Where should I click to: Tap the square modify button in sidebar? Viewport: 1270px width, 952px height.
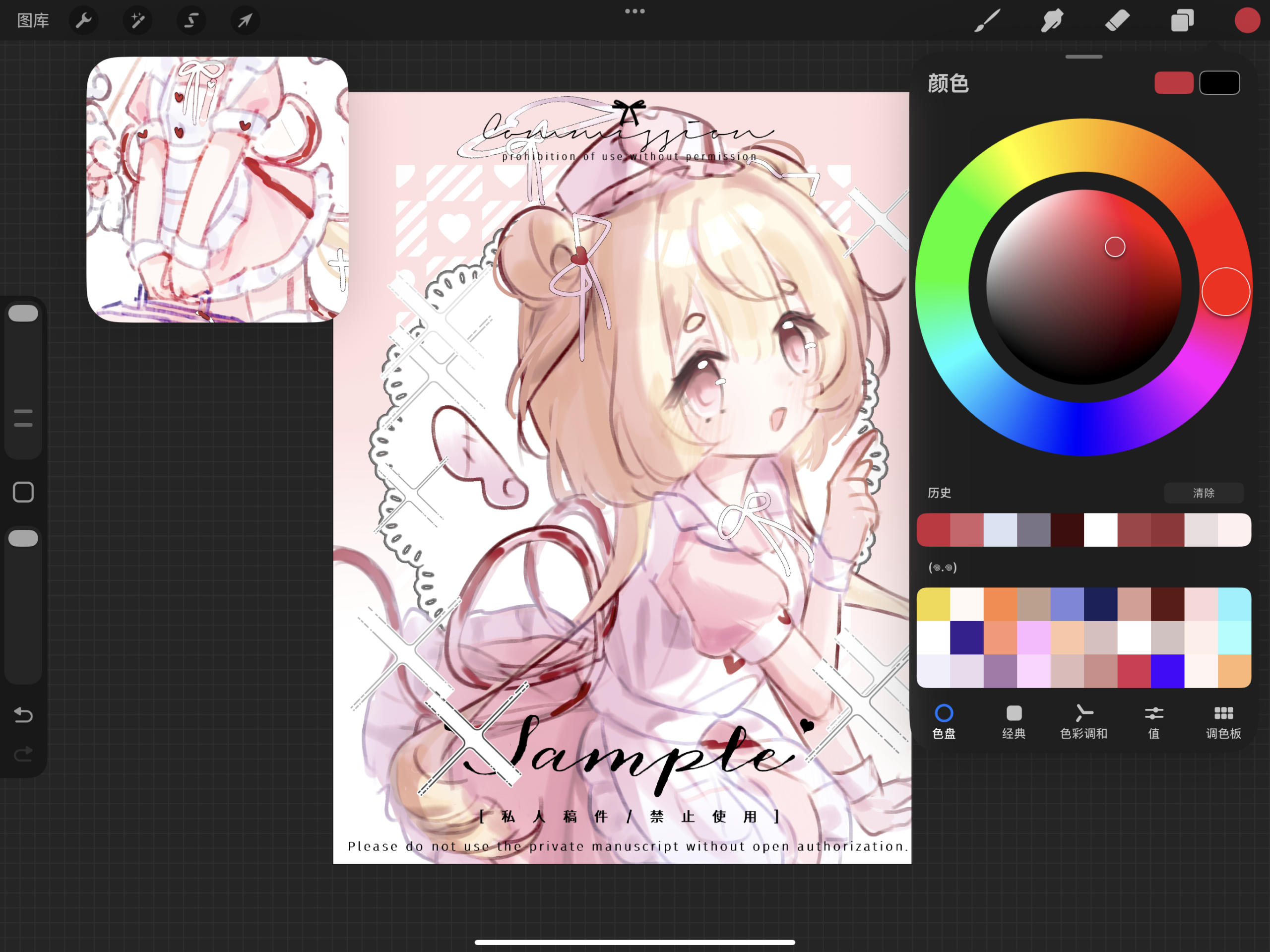click(x=23, y=492)
